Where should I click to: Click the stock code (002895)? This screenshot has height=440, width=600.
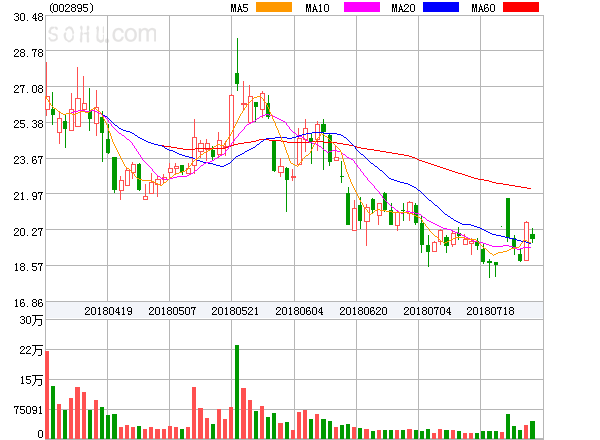(x=72, y=8)
